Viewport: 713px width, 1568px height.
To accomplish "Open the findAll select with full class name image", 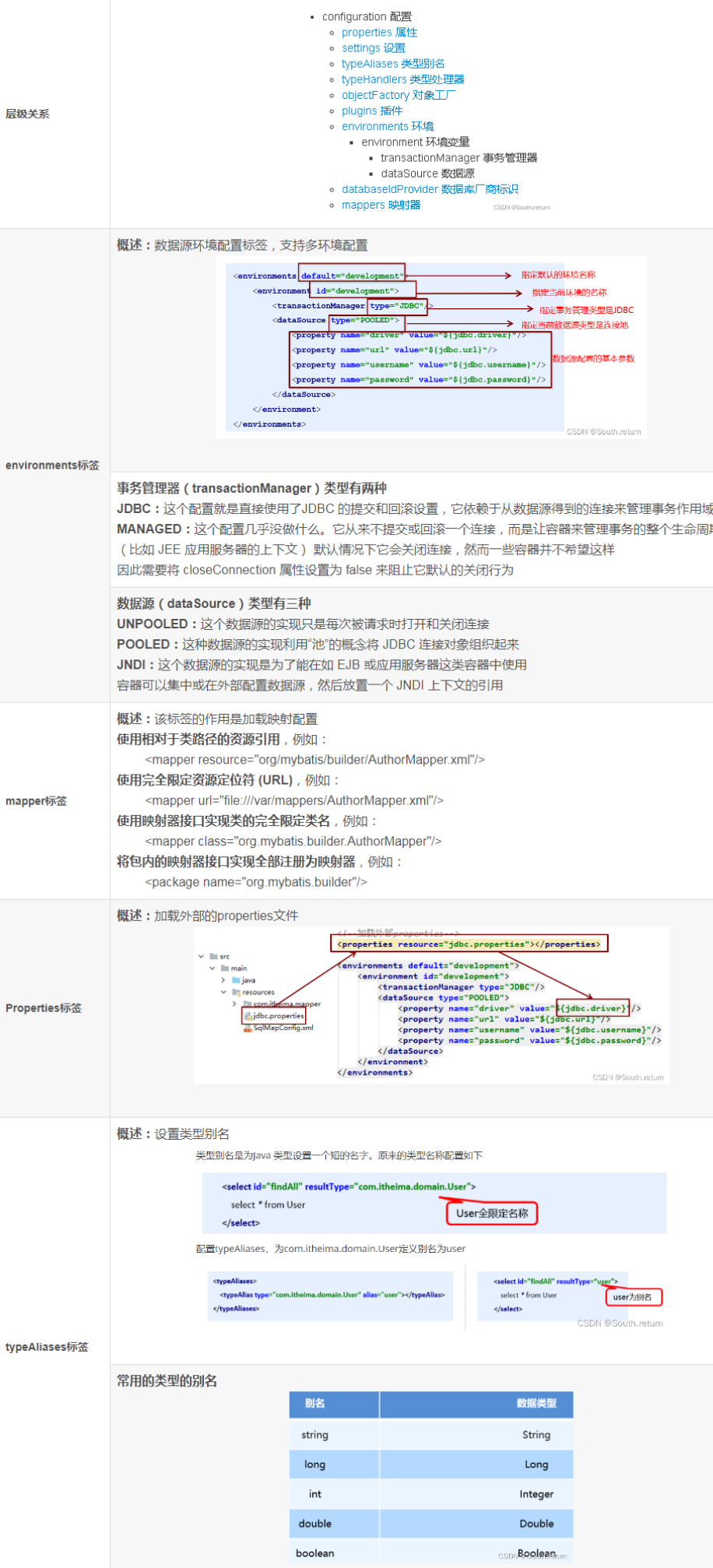I will tap(434, 1204).
